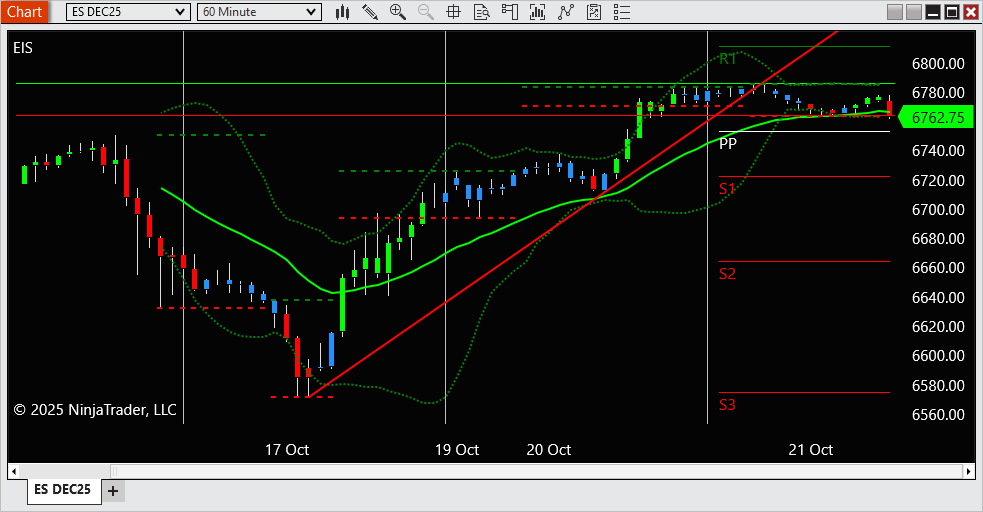This screenshot has width=983, height=512.
Task: Click the zoom in magnifier icon
Action: [397, 12]
